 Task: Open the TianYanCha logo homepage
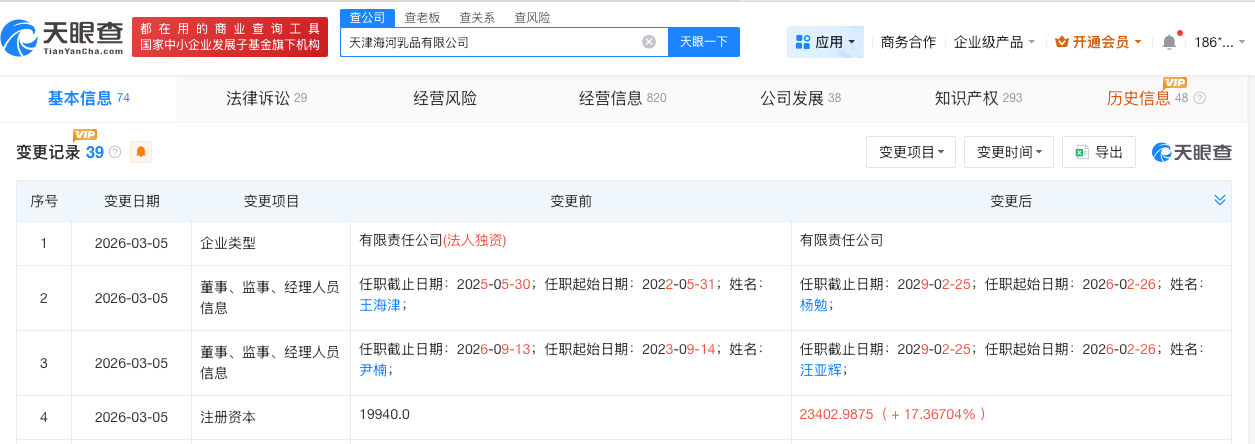click(62, 37)
